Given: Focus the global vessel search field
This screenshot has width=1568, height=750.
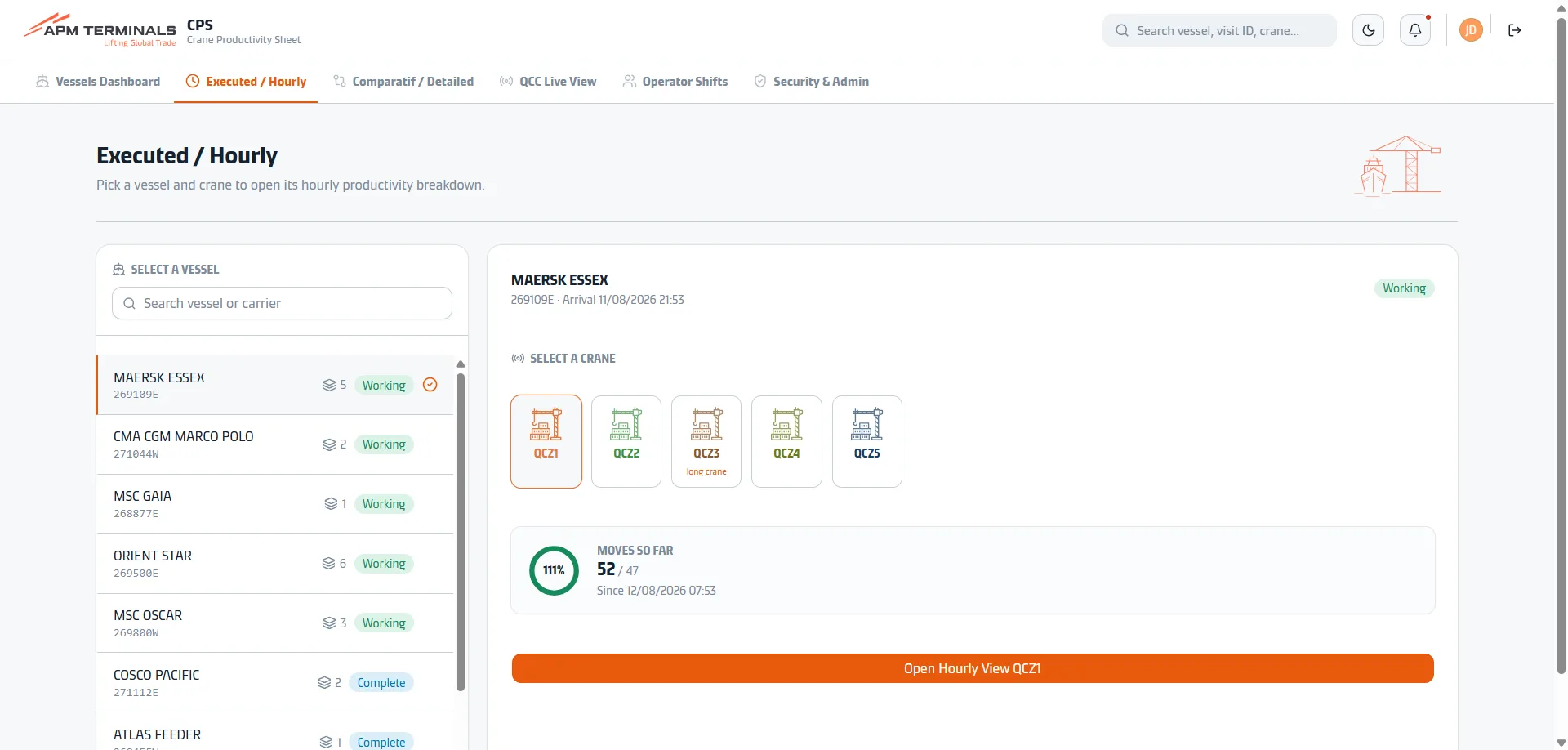Looking at the screenshot, I should tap(1219, 30).
